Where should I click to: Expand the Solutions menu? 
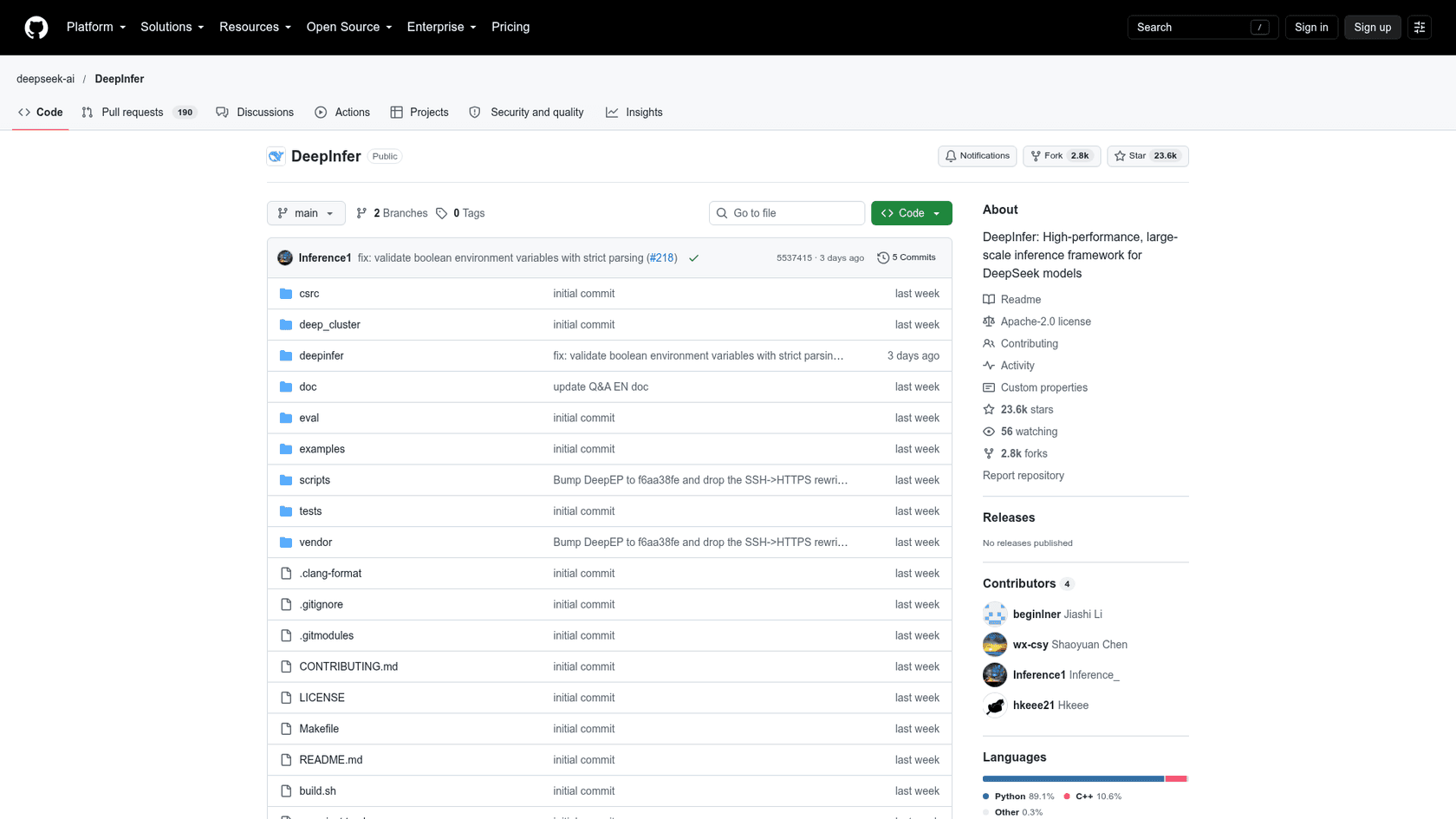coord(172,28)
